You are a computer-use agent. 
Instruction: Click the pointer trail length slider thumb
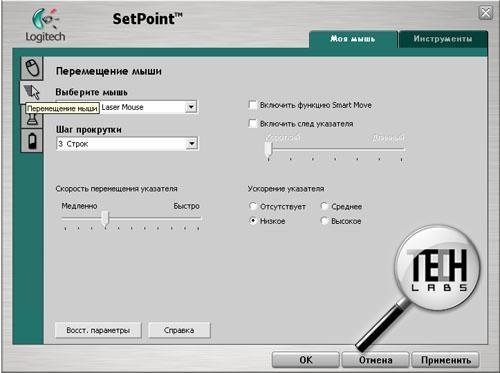tap(269, 149)
